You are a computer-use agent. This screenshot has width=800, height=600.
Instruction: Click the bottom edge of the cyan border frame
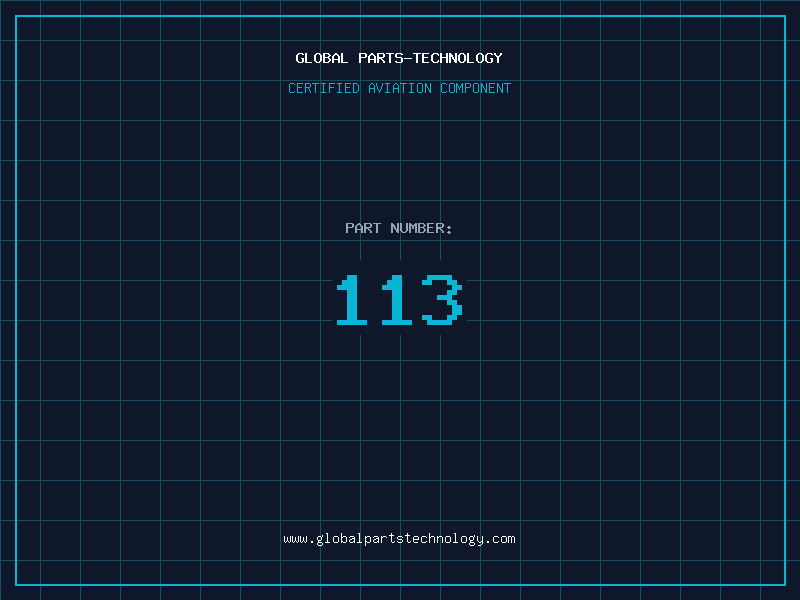coord(400,584)
